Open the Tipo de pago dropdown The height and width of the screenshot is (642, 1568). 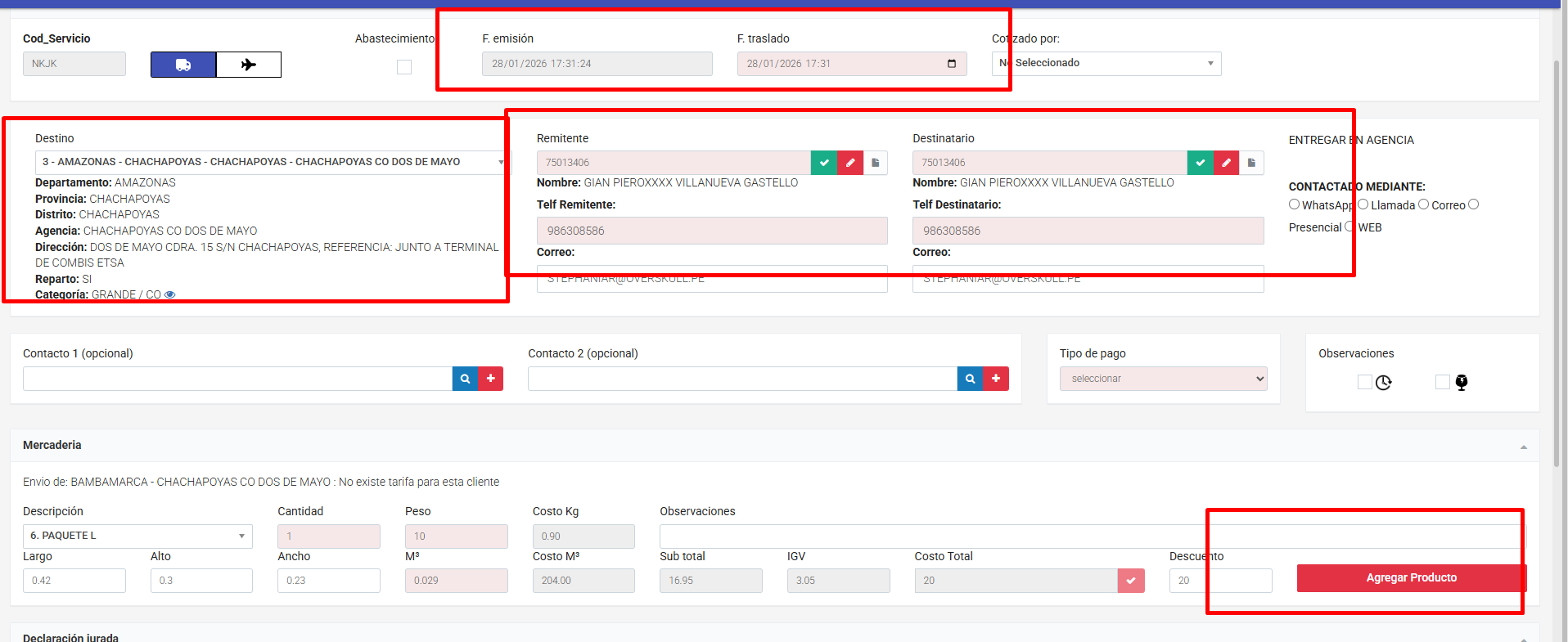pos(1163,379)
